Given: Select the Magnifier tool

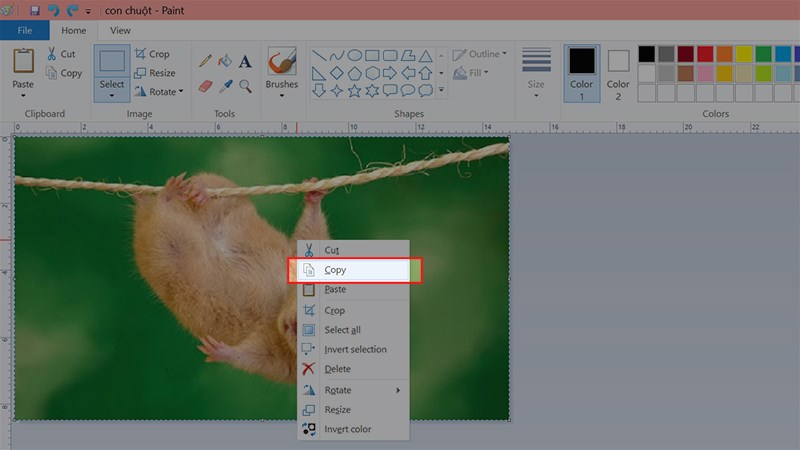Looking at the screenshot, I should click(x=245, y=86).
